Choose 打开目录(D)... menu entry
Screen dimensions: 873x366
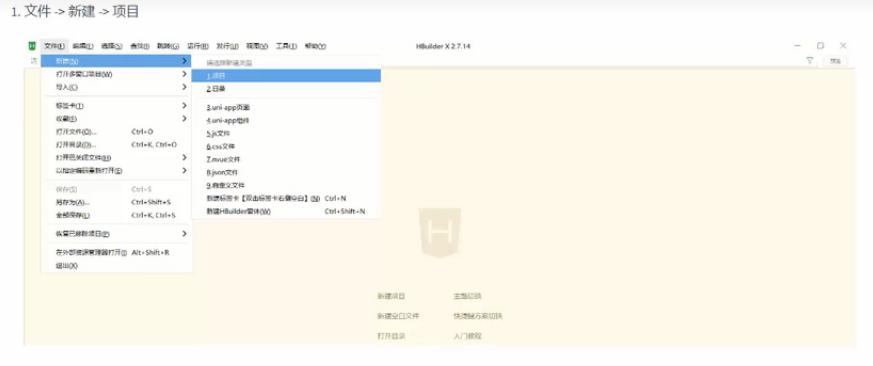coord(116,145)
